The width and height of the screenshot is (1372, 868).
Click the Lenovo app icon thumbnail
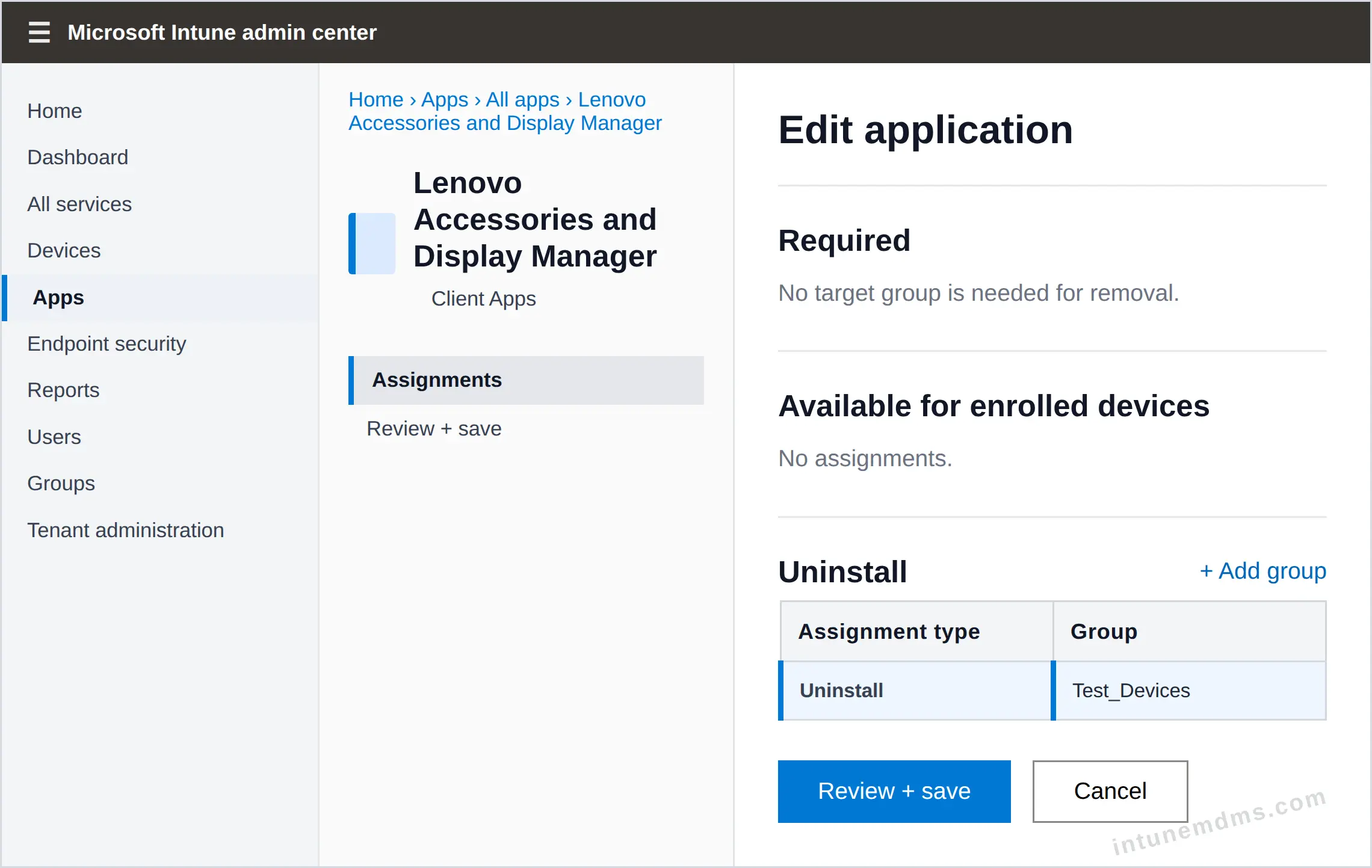[372, 243]
